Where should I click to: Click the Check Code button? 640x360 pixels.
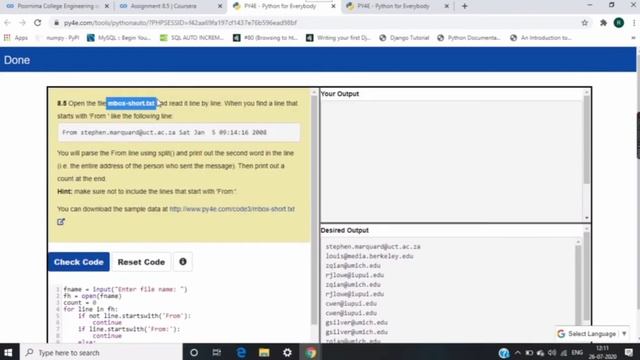point(79,262)
